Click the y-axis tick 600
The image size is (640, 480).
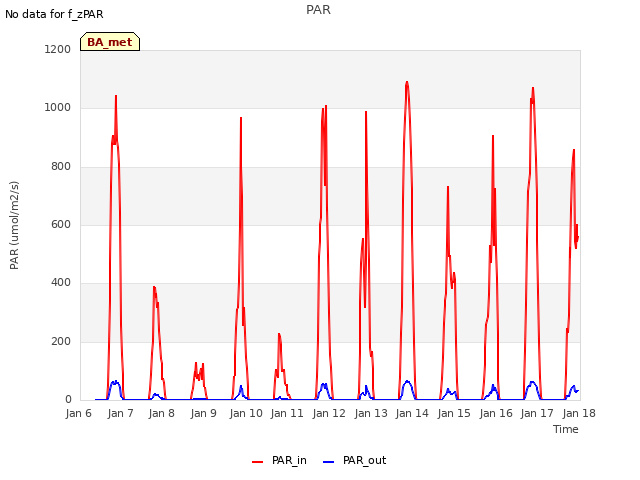click(x=61, y=224)
